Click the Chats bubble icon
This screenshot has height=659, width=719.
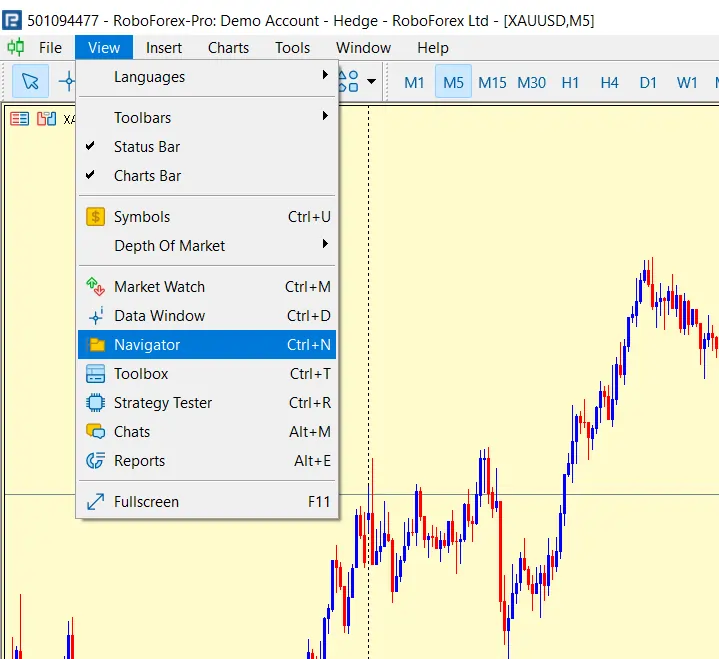click(95, 432)
